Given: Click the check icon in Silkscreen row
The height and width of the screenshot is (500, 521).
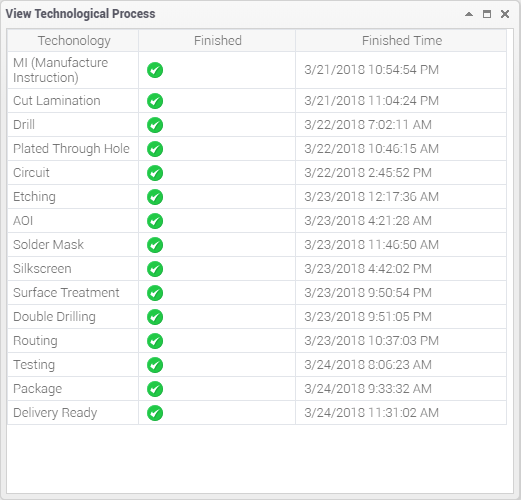Looking at the screenshot, I should tap(155, 269).
